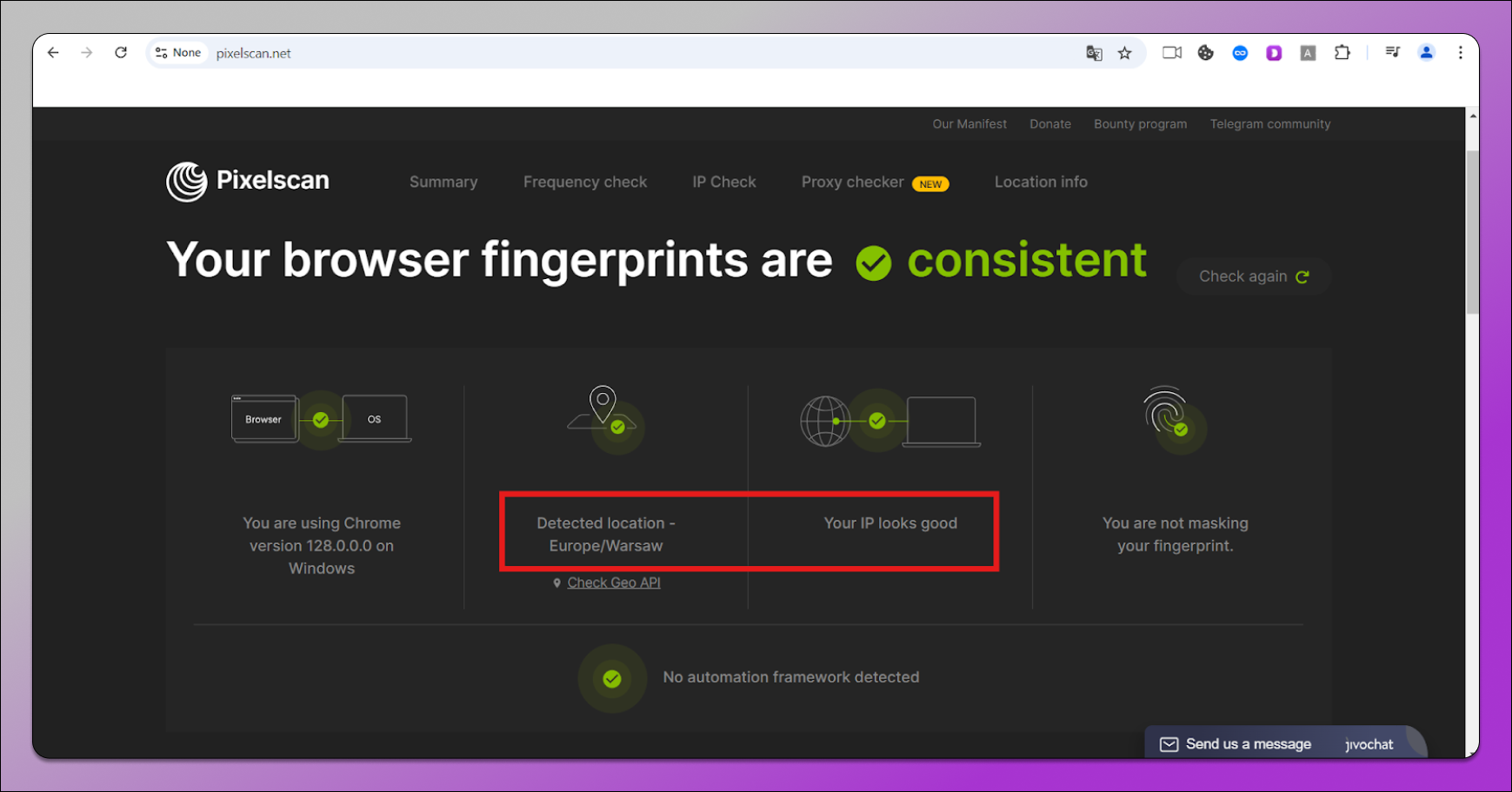Image resolution: width=1512 pixels, height=792 pixels.
Task: Click 'You are not masking your fingerprint' text
Action: click(x=1175, y=535)
